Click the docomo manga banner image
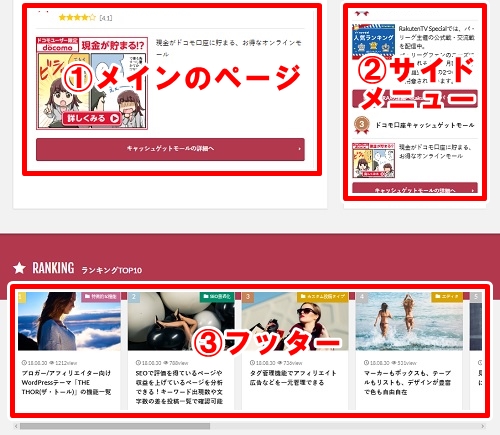This screenshot has width=500, height=435. pyautogui.click(x=92, y=83)
